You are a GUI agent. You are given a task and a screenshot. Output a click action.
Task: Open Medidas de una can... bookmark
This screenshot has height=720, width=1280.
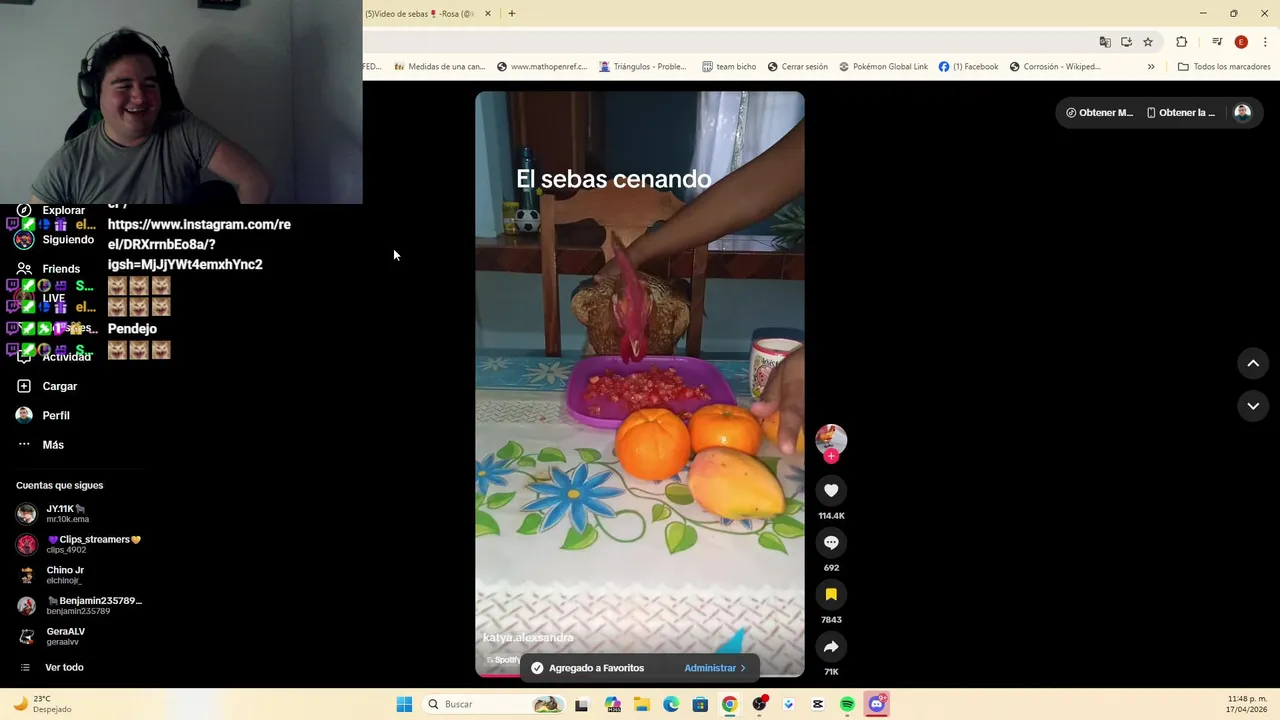click(439, 67)
